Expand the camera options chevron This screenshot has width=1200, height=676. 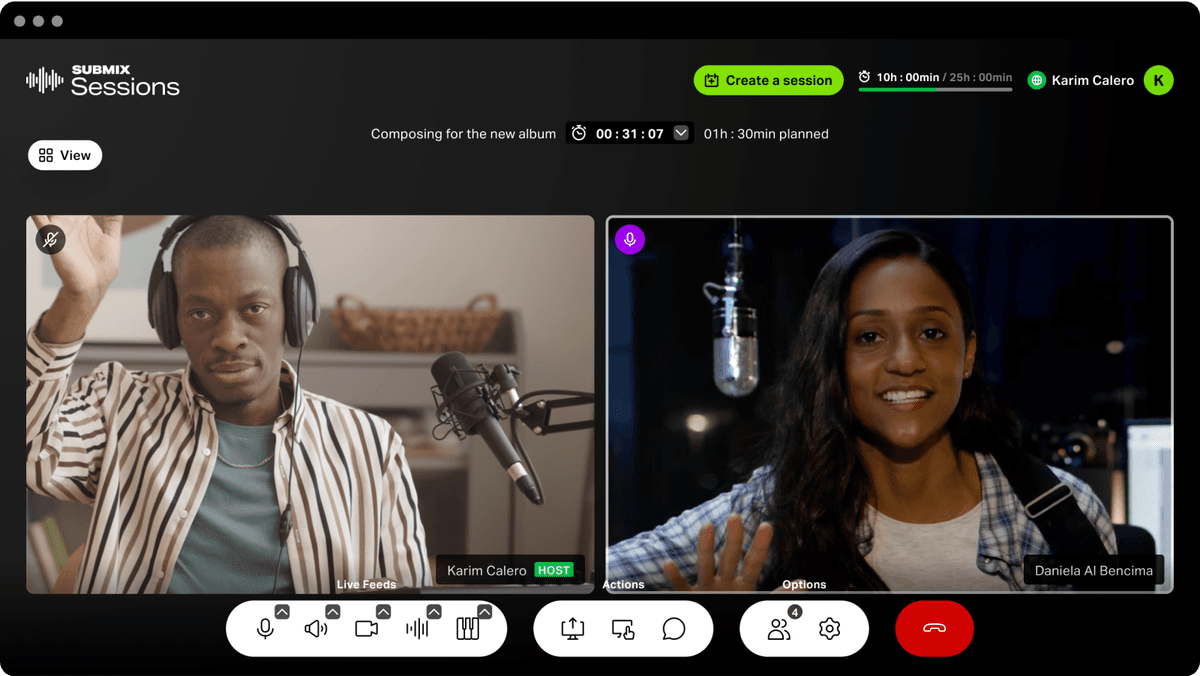(383, 612)
